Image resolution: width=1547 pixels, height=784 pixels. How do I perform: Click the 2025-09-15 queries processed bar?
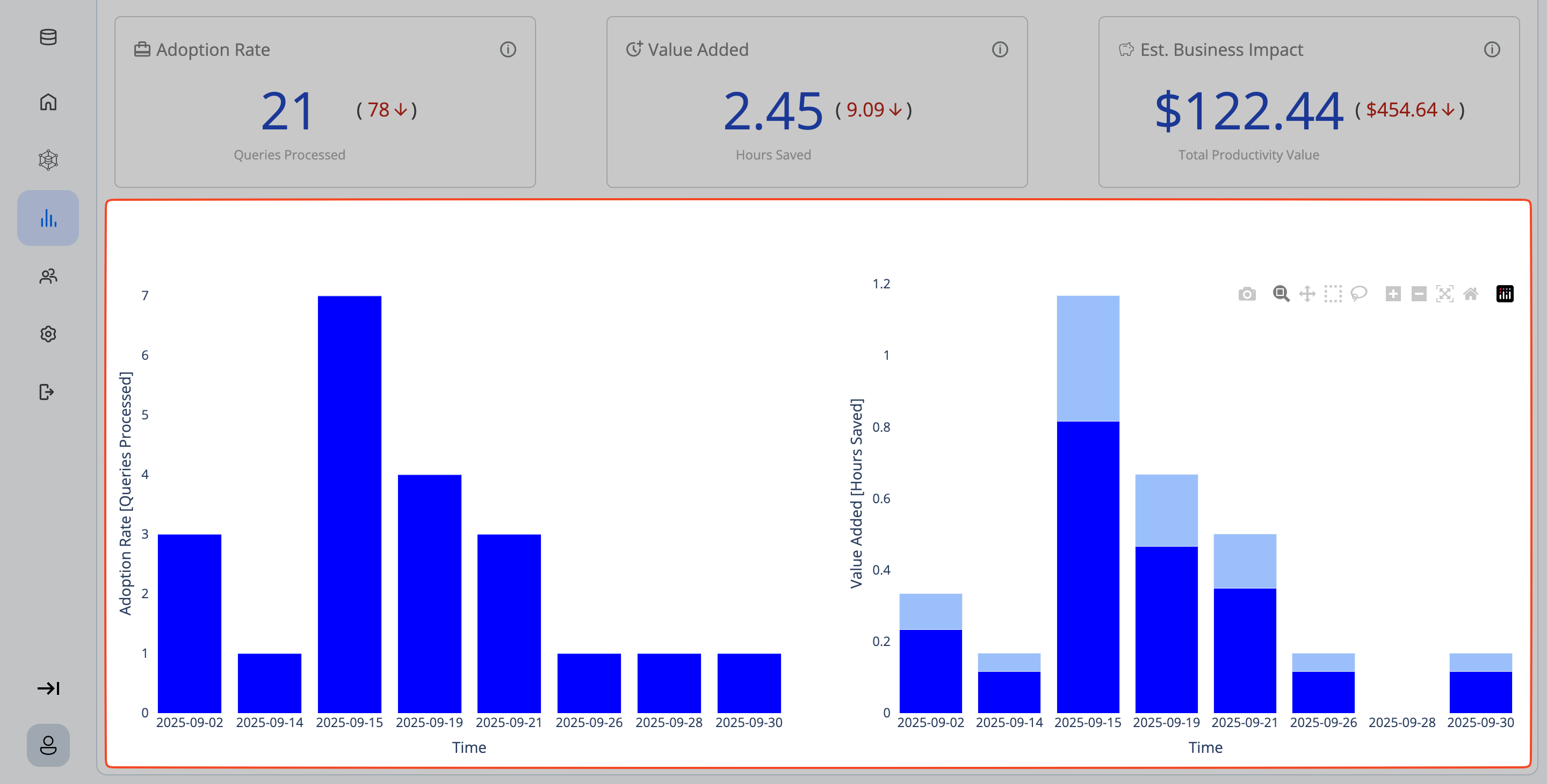(x=350, y=504)
